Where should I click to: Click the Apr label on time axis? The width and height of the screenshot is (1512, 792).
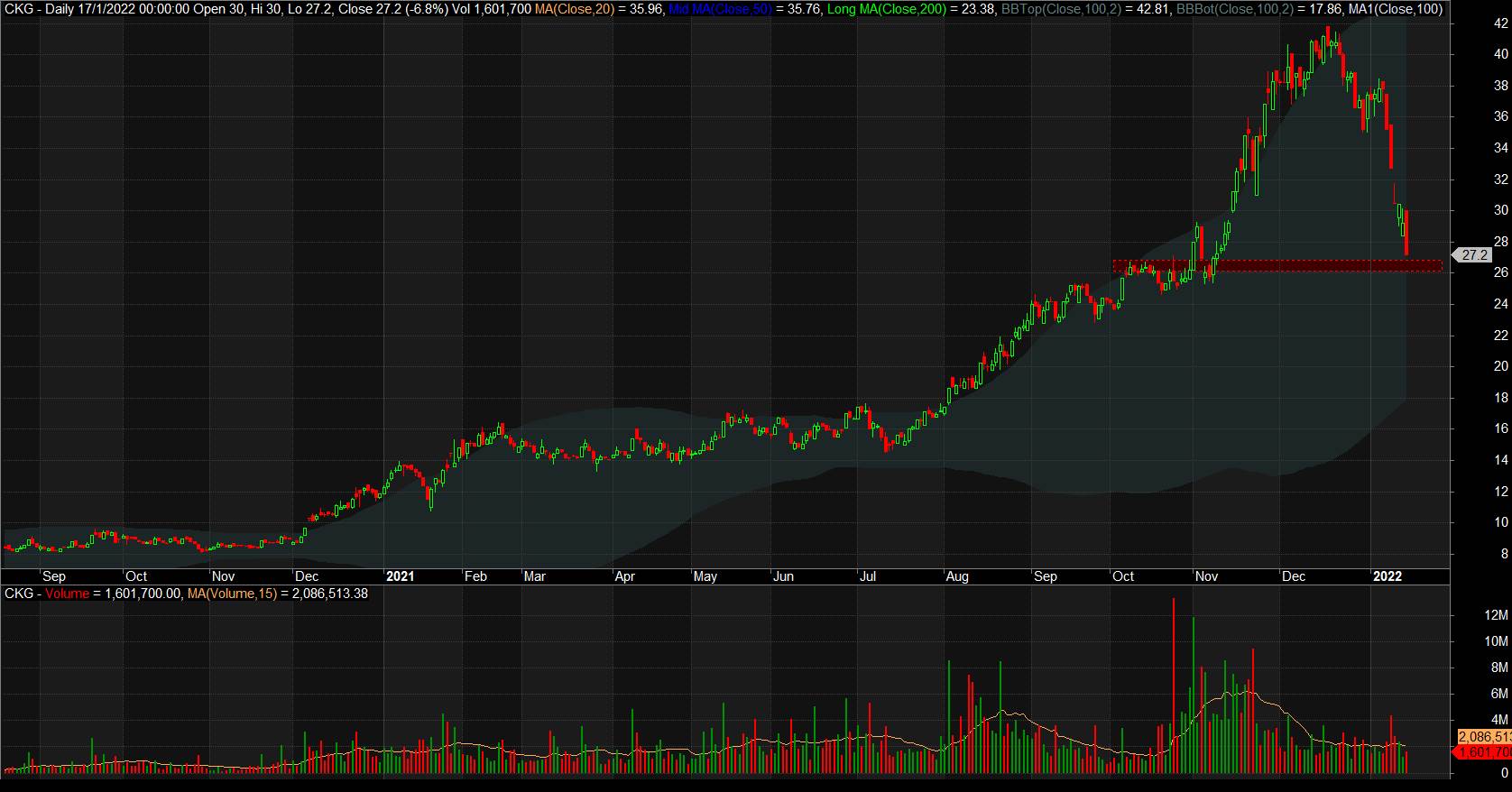[625, 576]
